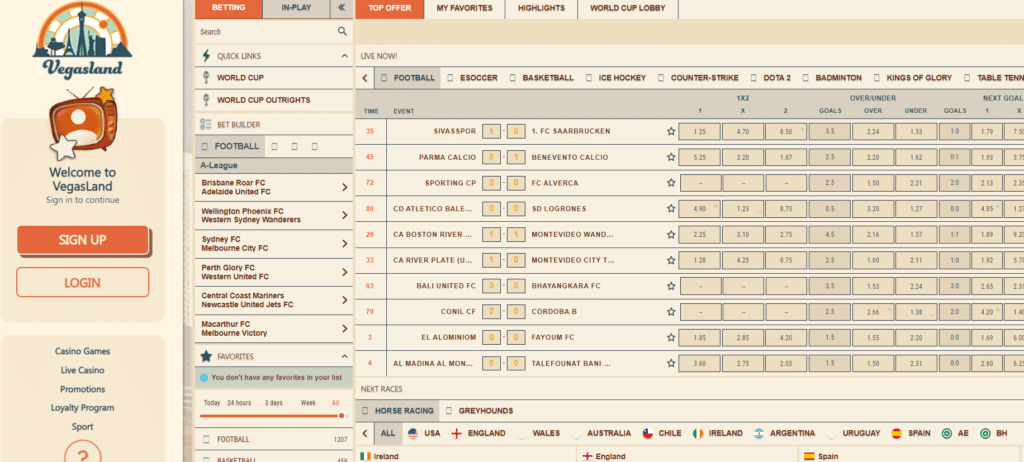
Task: Favorite the Sporting CP match star
Action: pos(671,183)
